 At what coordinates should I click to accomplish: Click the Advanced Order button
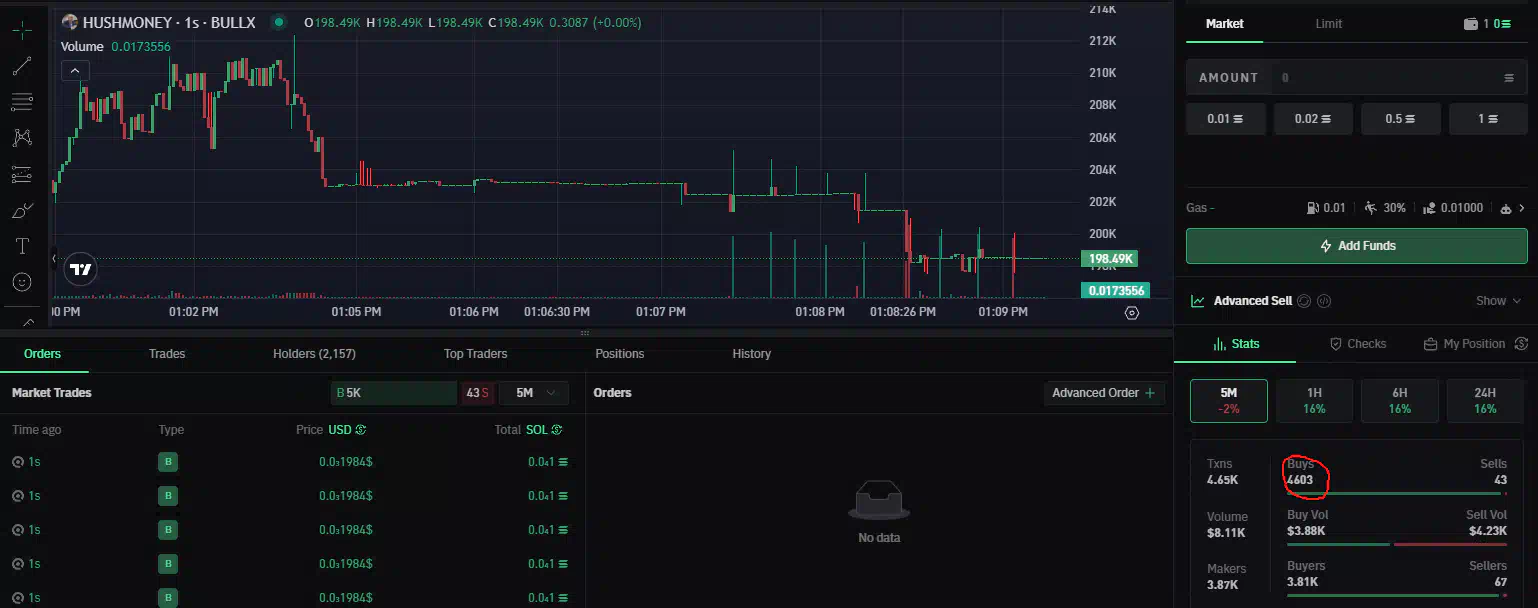tap(1105, 393)
